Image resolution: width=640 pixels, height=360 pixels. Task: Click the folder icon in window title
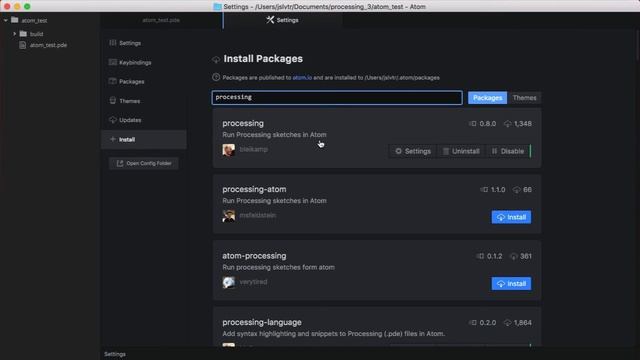coord(218,7)
